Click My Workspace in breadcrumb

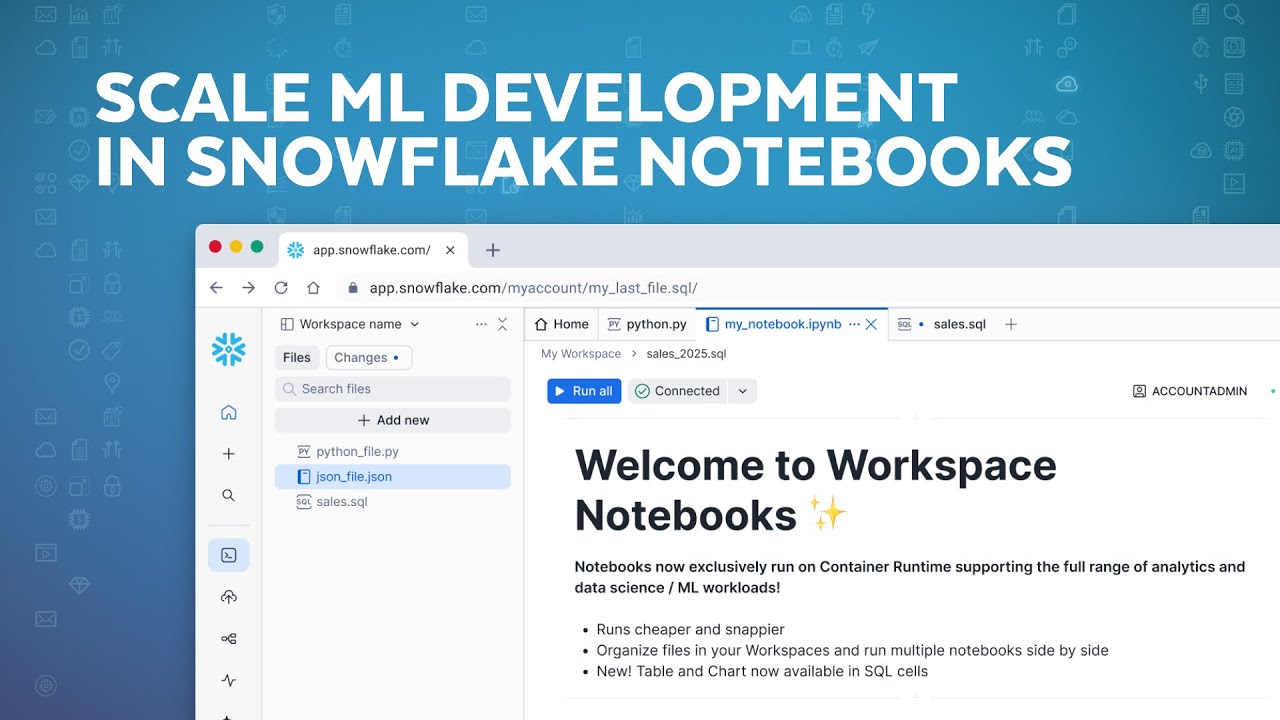581,354
